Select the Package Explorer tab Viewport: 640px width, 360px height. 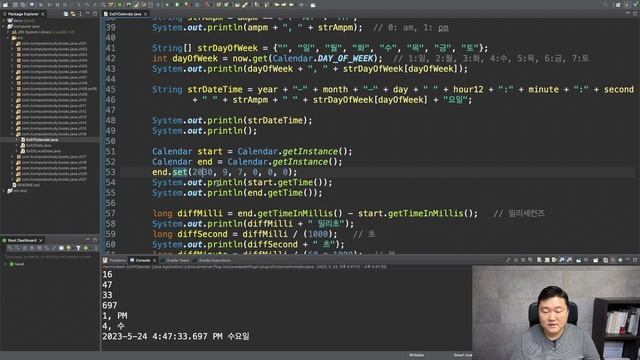point(23,14)
